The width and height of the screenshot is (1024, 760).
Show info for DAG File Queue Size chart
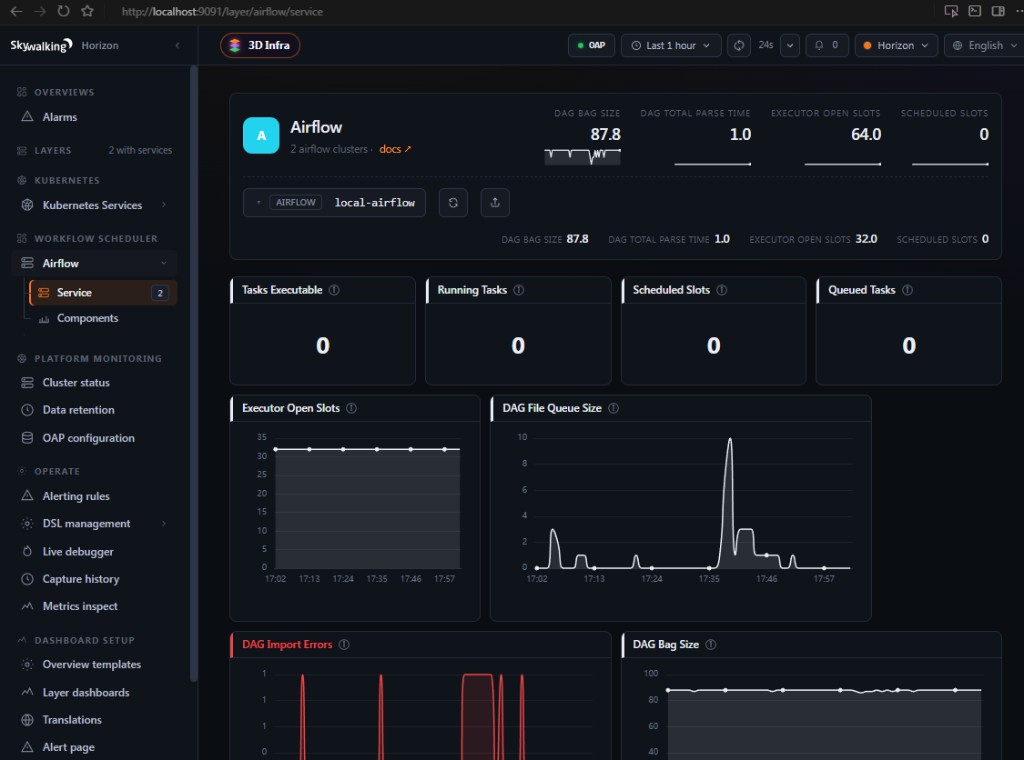click(613, 408)
